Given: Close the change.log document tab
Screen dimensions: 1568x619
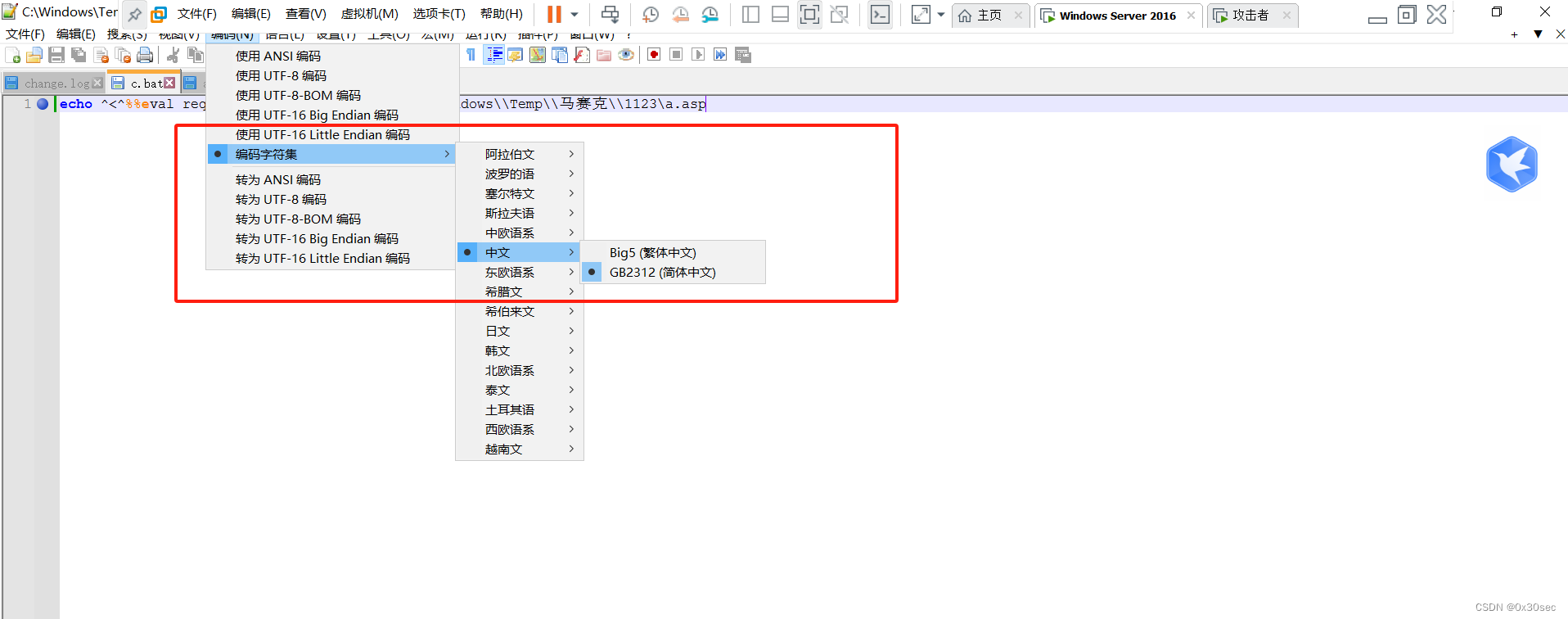Looking at the screenshot, I should (97, 83).
